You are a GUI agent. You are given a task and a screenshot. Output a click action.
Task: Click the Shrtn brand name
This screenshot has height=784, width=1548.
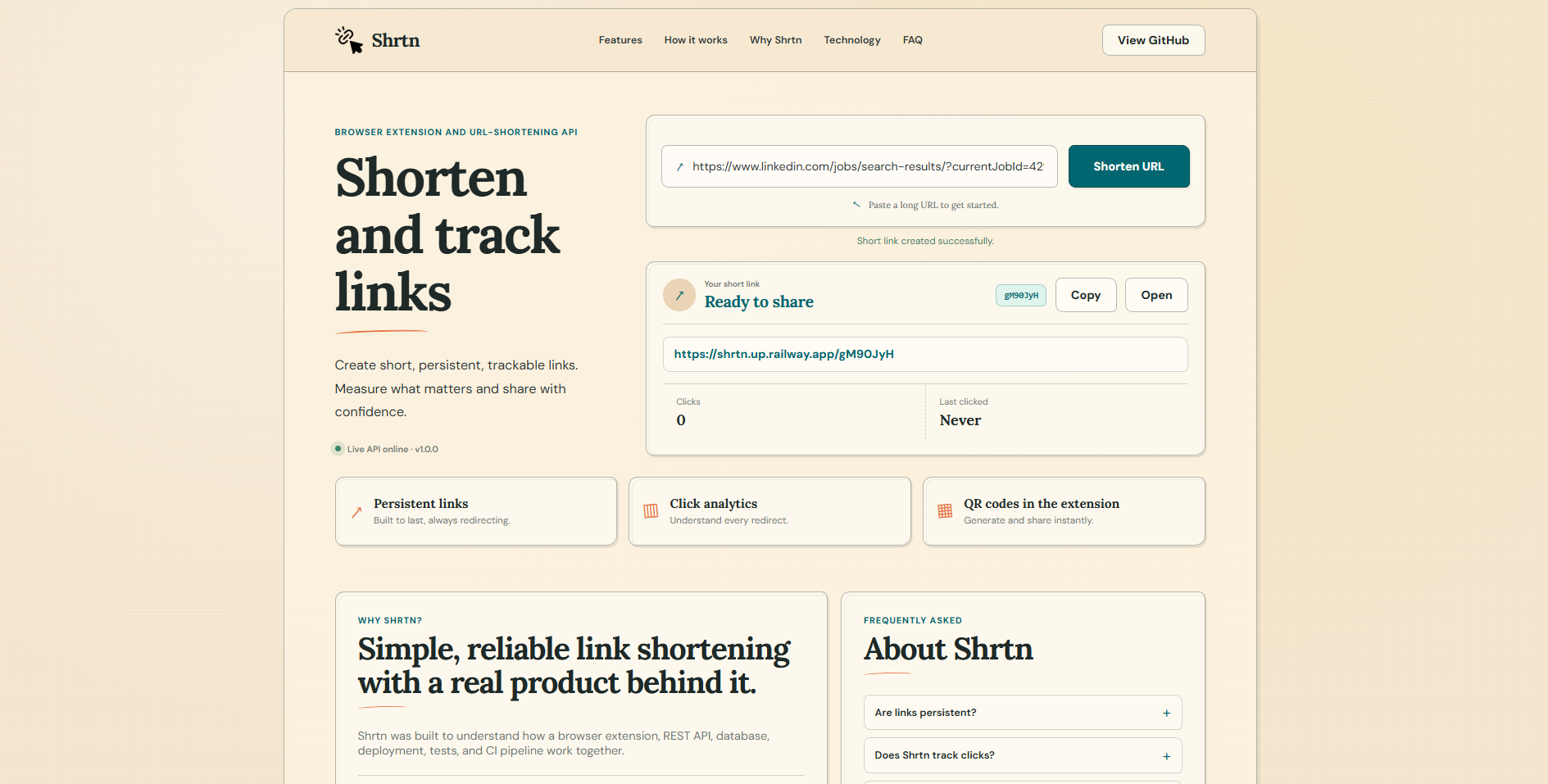point(396,40)
